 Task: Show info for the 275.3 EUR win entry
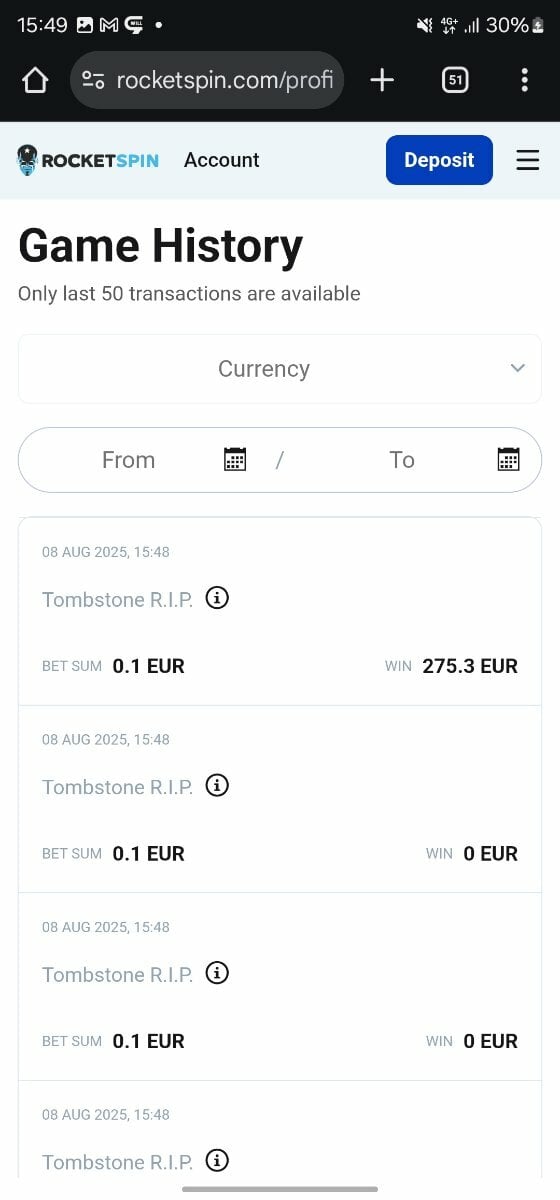217,598
